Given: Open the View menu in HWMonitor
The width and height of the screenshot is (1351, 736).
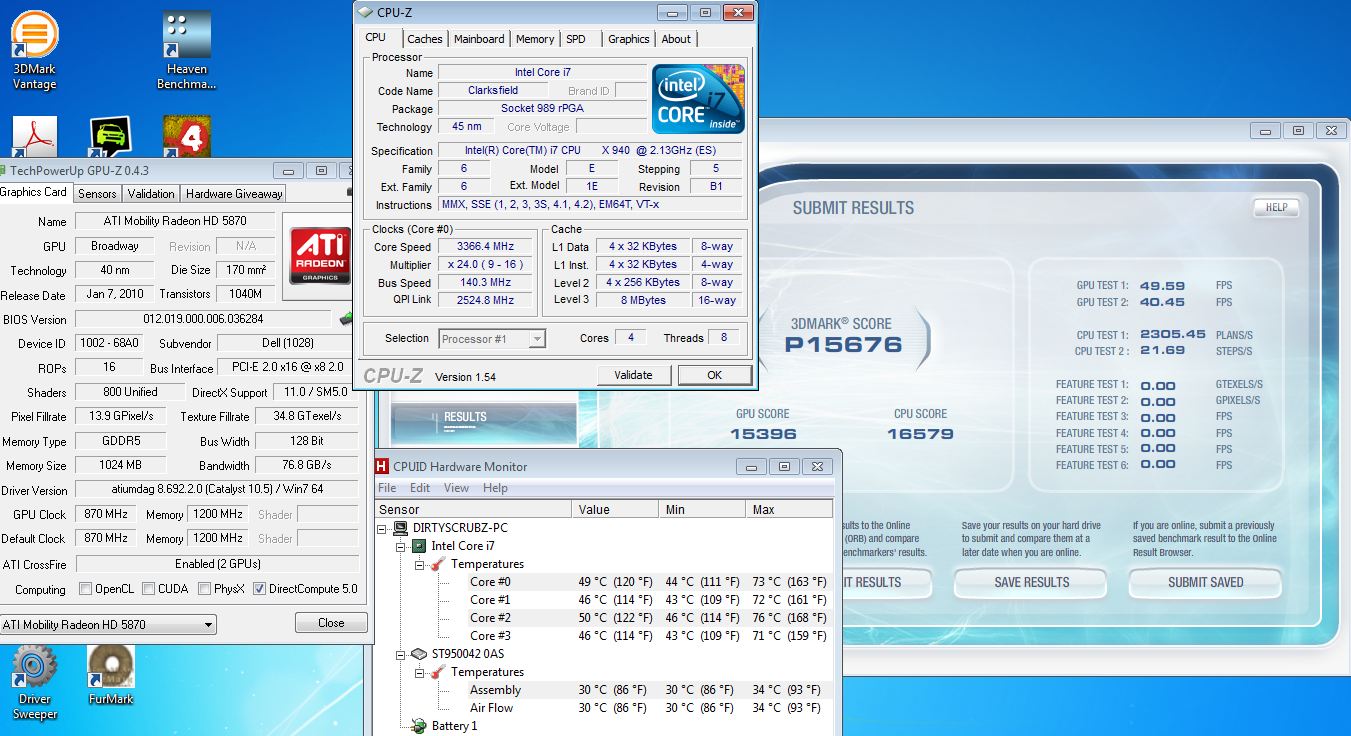Looking at the screenshot, I should coord(456,488).
